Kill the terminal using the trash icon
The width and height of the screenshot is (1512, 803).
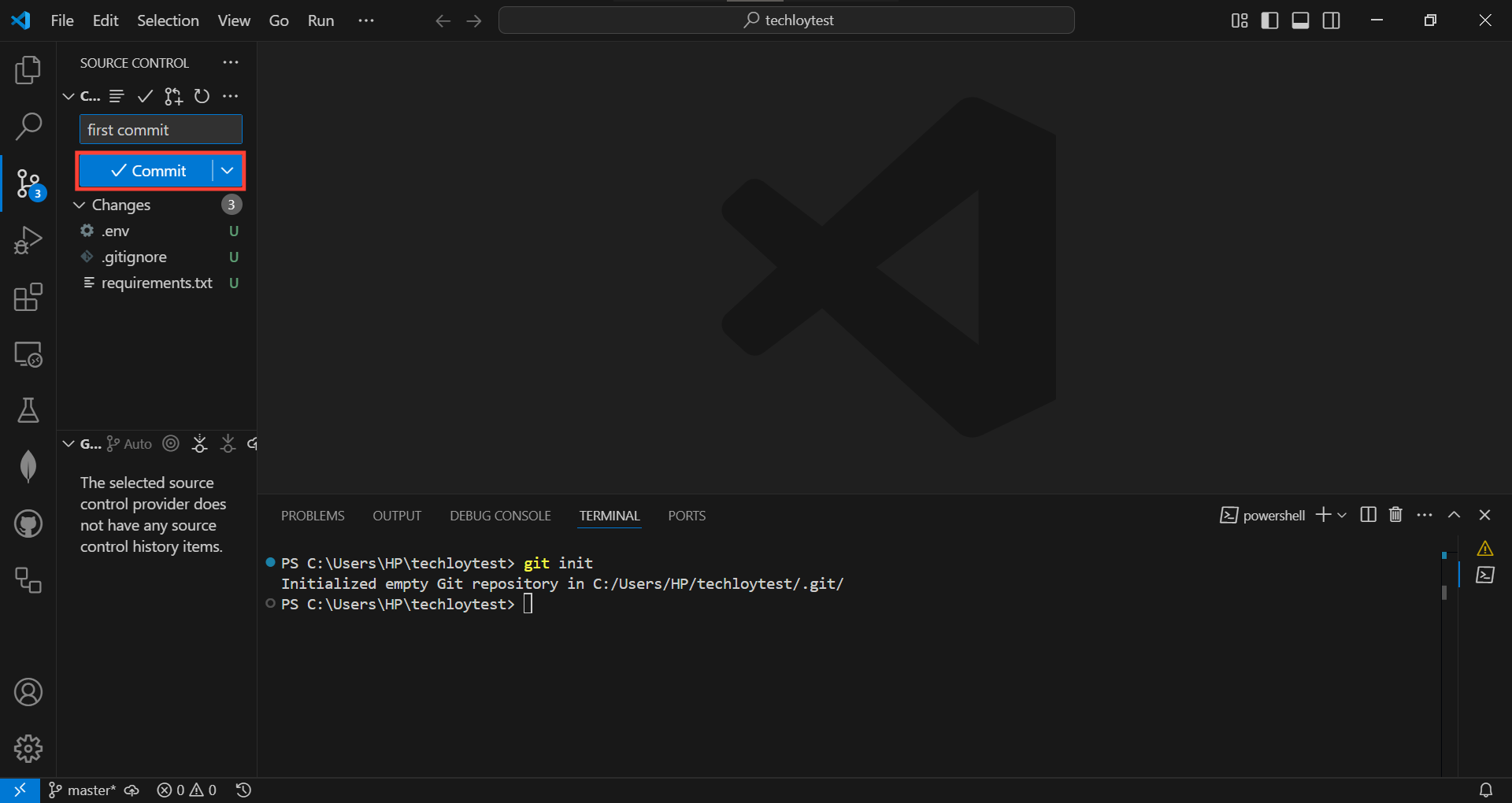(x=1395, y=515)
